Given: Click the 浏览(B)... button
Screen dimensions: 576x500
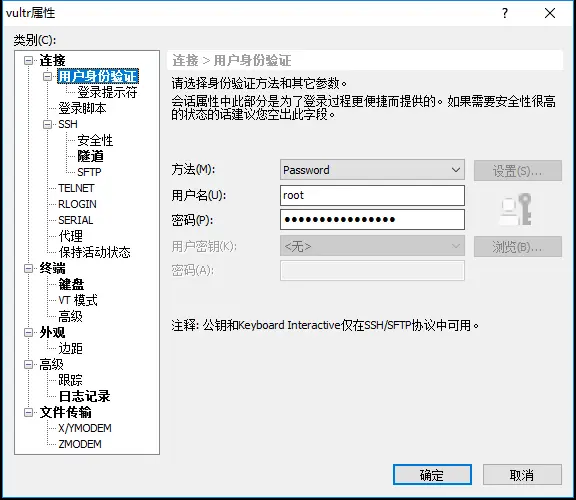Looking at the screenshot, I should (518, 247).
